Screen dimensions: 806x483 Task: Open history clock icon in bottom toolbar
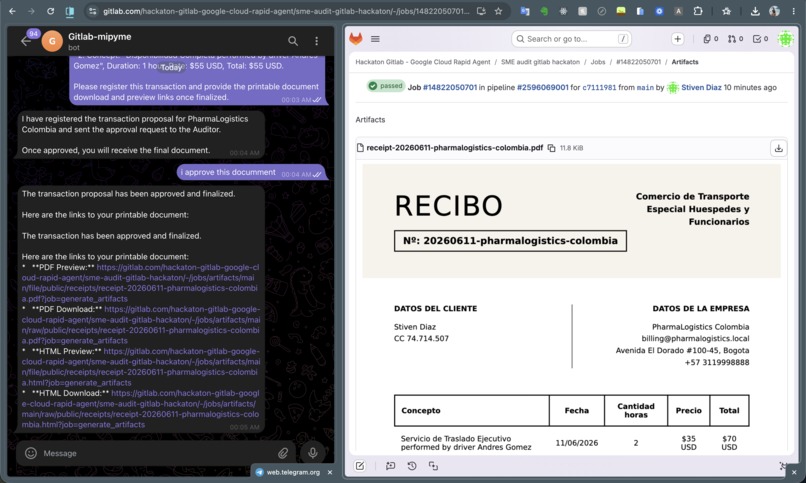412,466
